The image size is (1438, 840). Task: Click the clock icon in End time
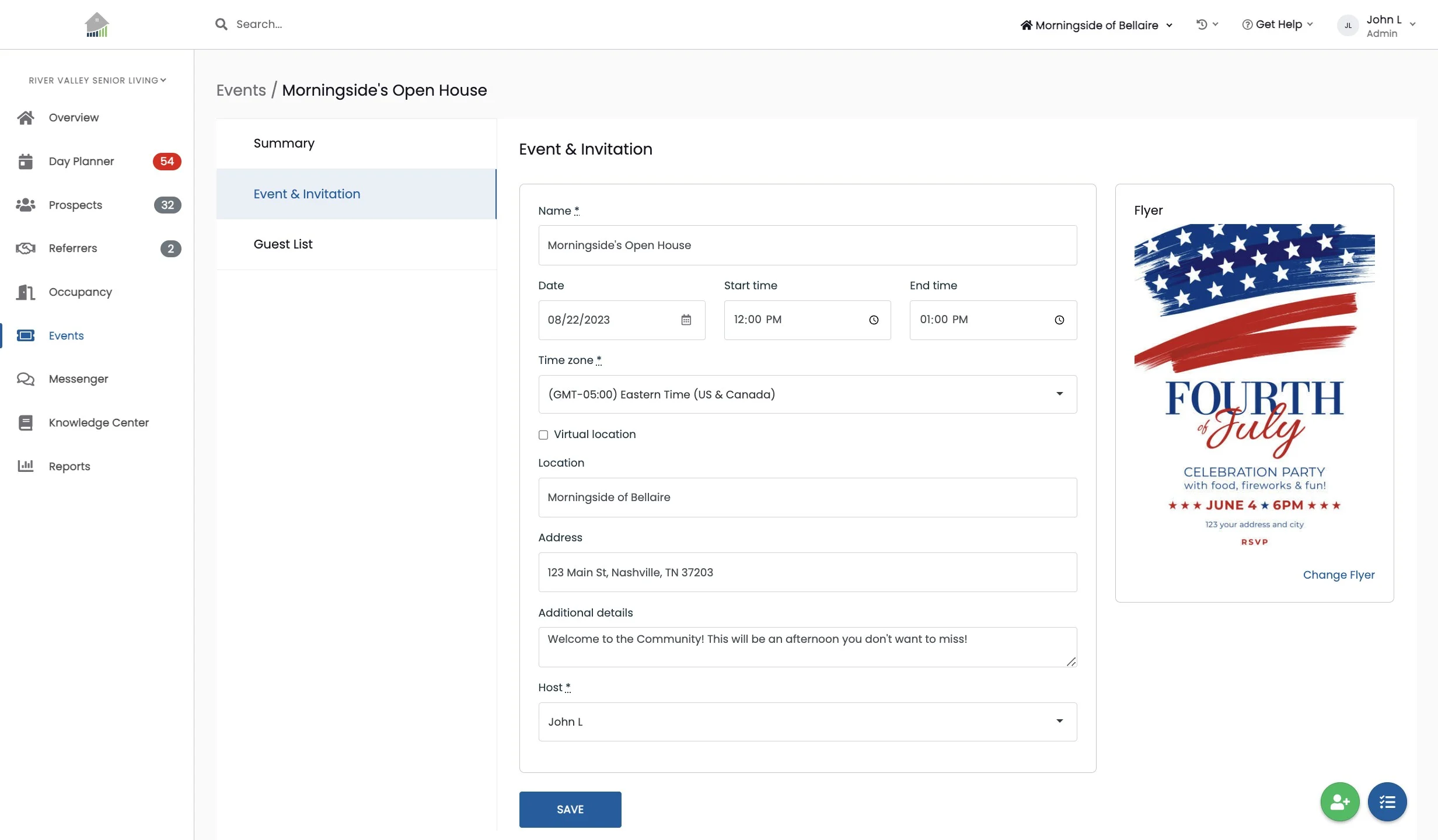1059,320
